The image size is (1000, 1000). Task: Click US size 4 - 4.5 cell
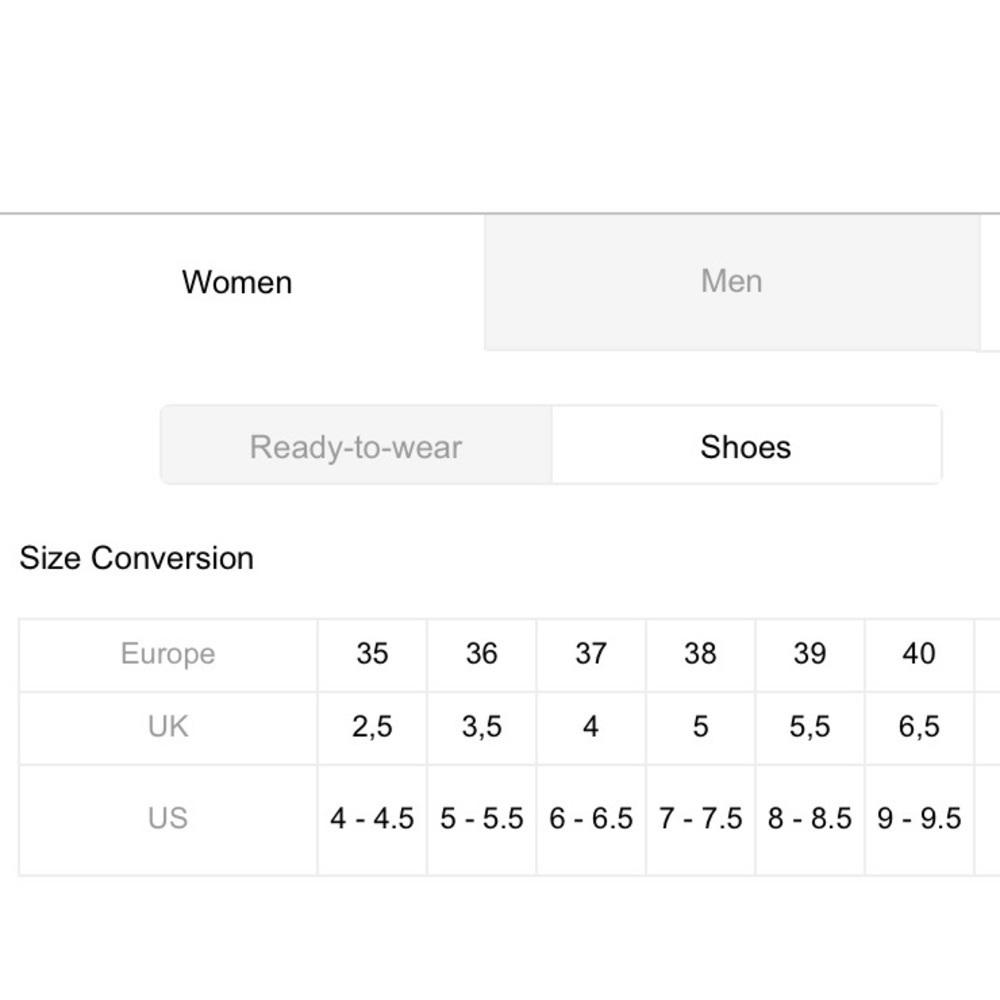click(372, 819)
